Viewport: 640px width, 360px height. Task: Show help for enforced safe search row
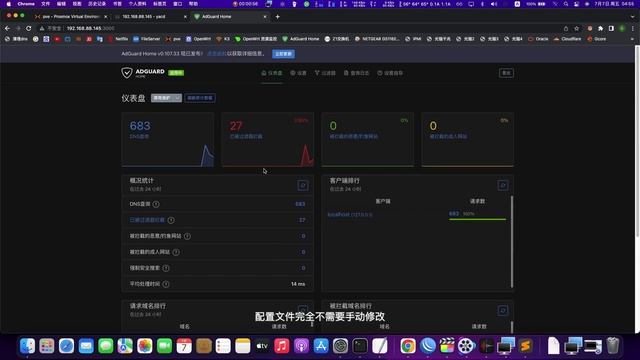tap(166, 268)
